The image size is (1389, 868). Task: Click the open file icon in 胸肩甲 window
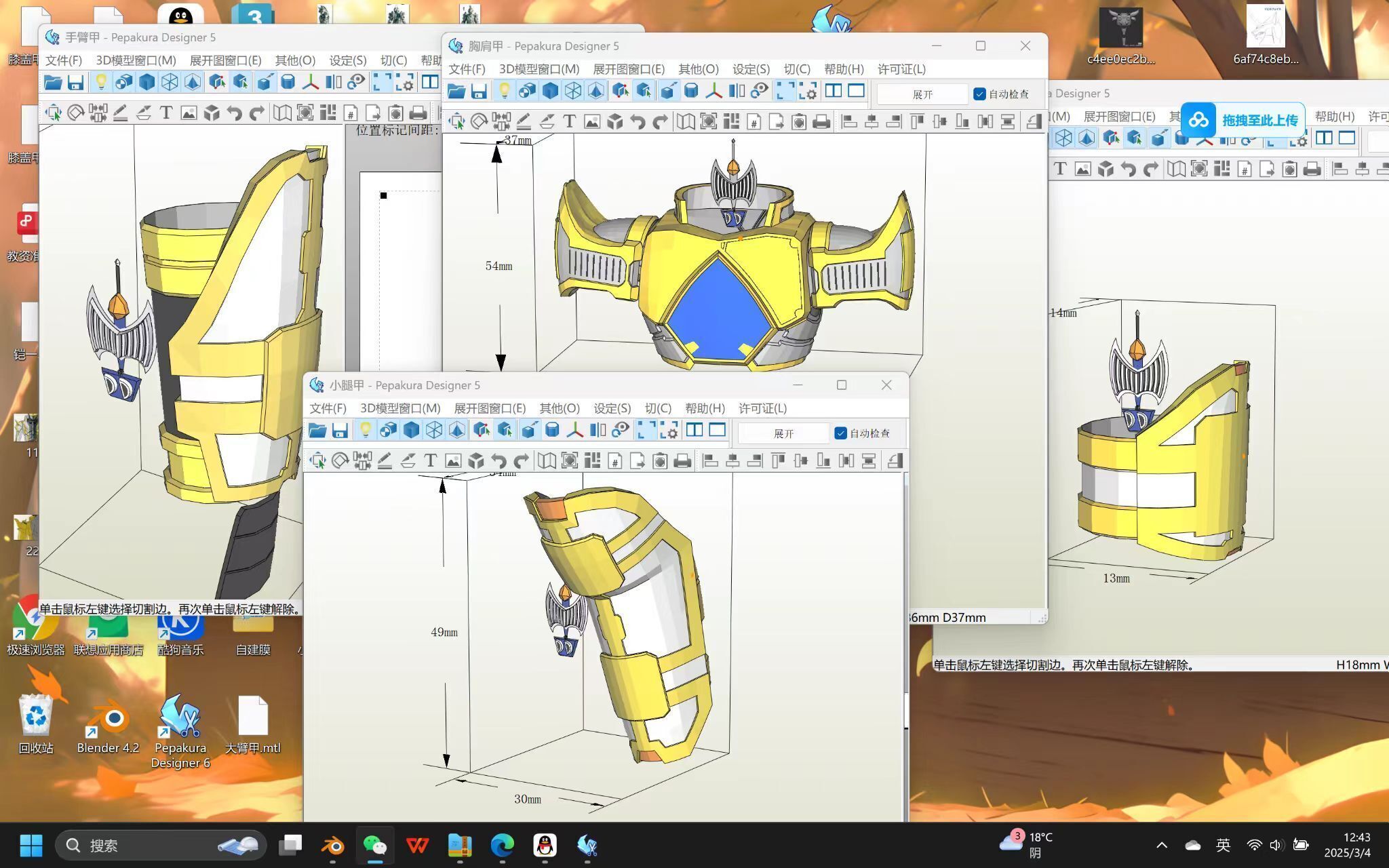tap(456, 91)
